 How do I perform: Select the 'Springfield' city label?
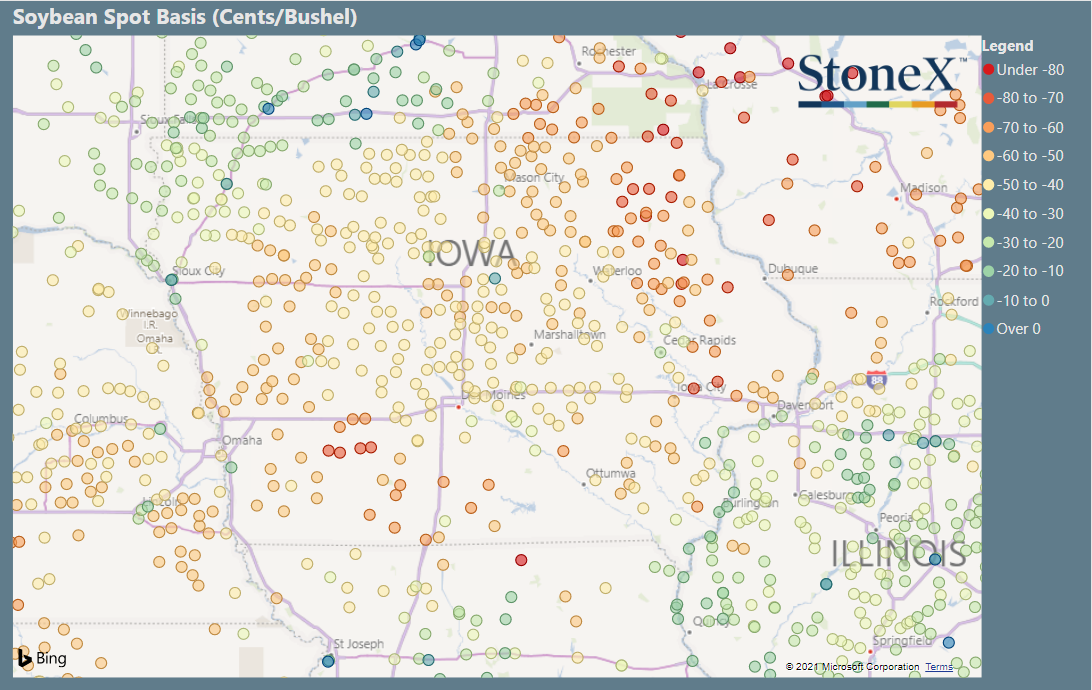[x=902, y=641]
